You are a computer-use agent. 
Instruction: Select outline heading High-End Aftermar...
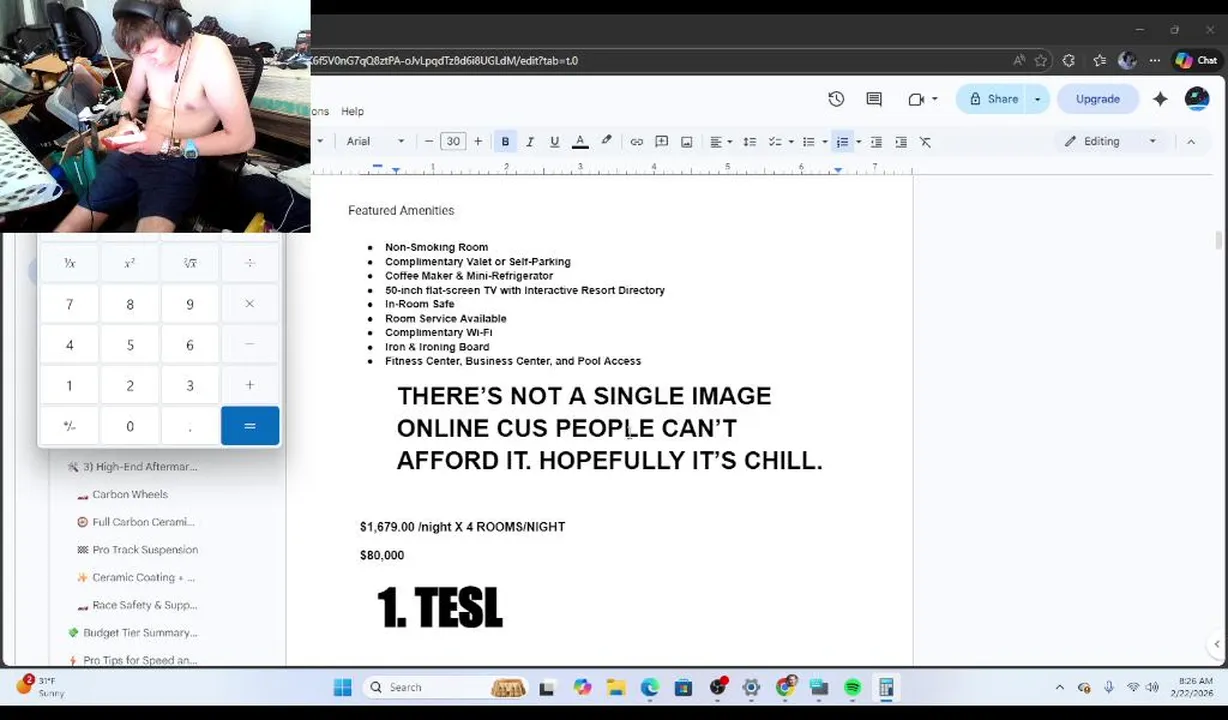(140, 466)
